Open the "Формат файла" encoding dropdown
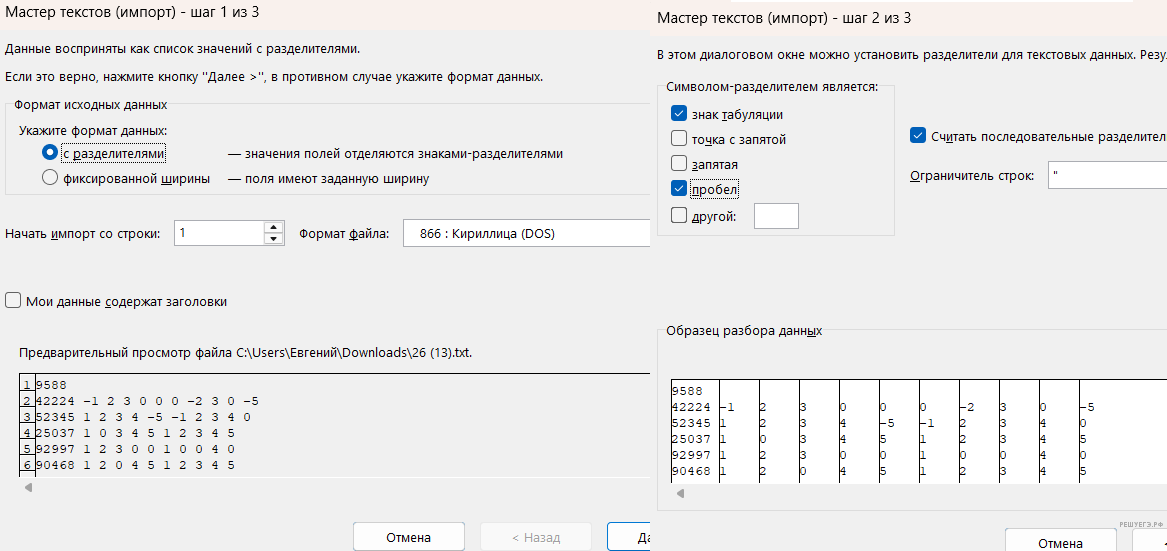The image size is (1167, 551). pyautogui.click(x=527, y=234)
